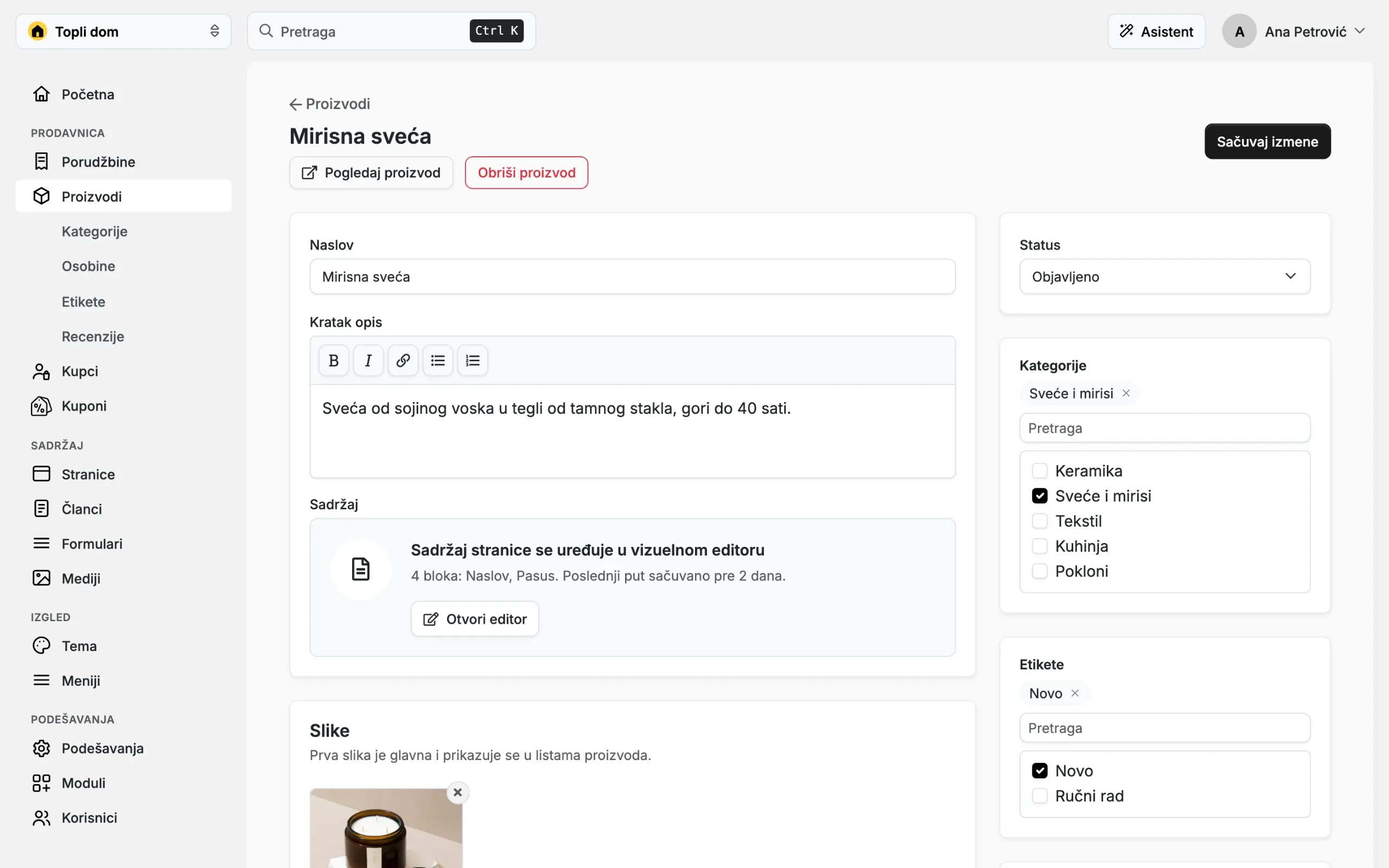Open Mediji in the sidebar
1389x868 pixels.
click(123, 578)
